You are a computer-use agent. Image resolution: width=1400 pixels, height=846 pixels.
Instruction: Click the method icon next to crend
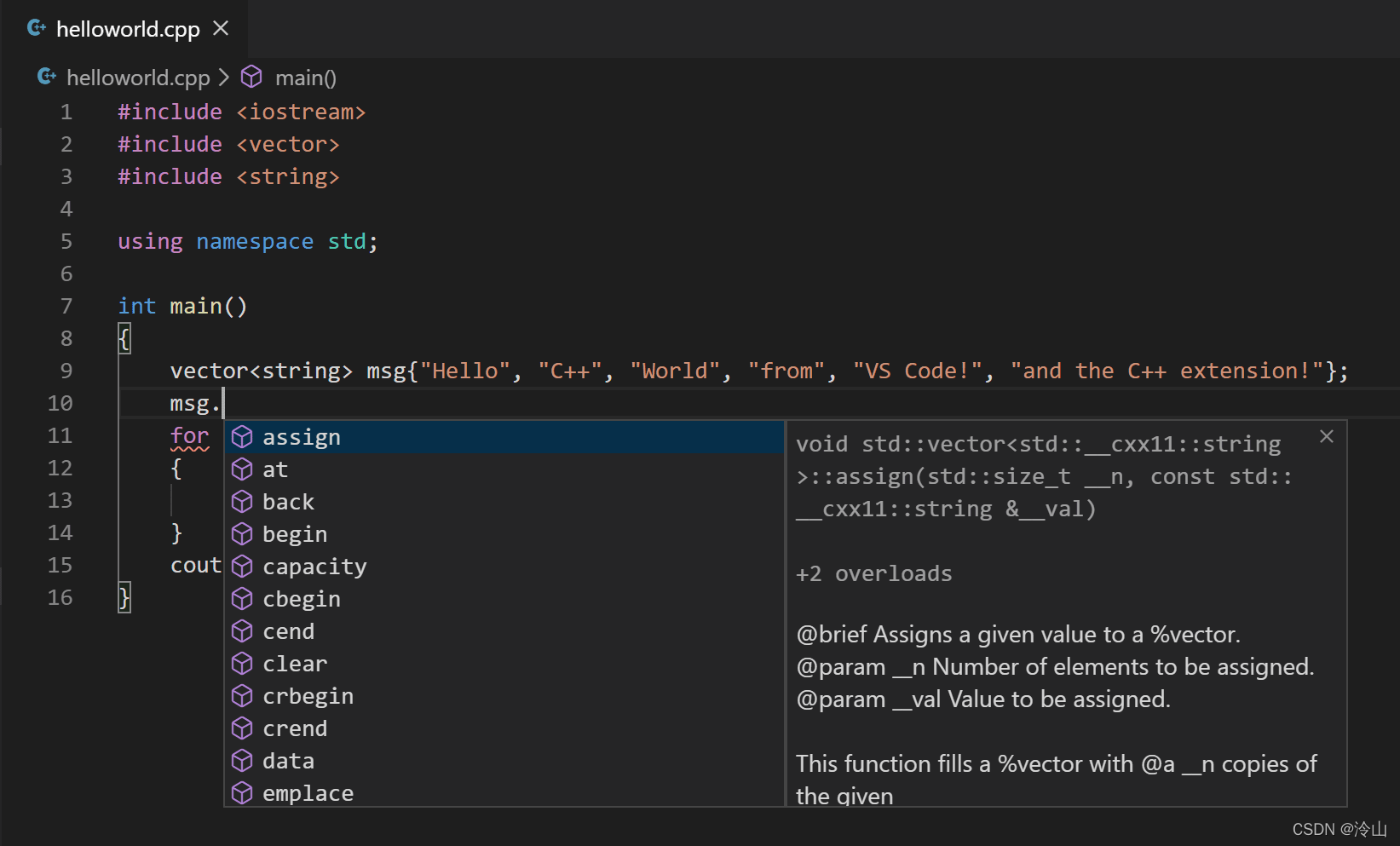coord(242,728)
